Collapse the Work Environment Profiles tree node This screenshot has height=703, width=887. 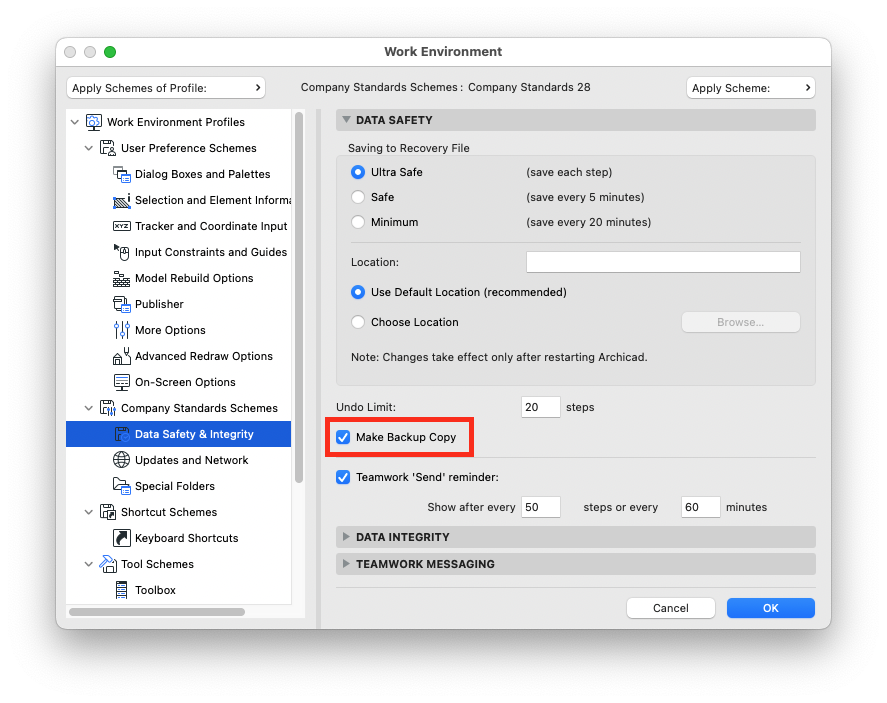(x=75, y=122)
